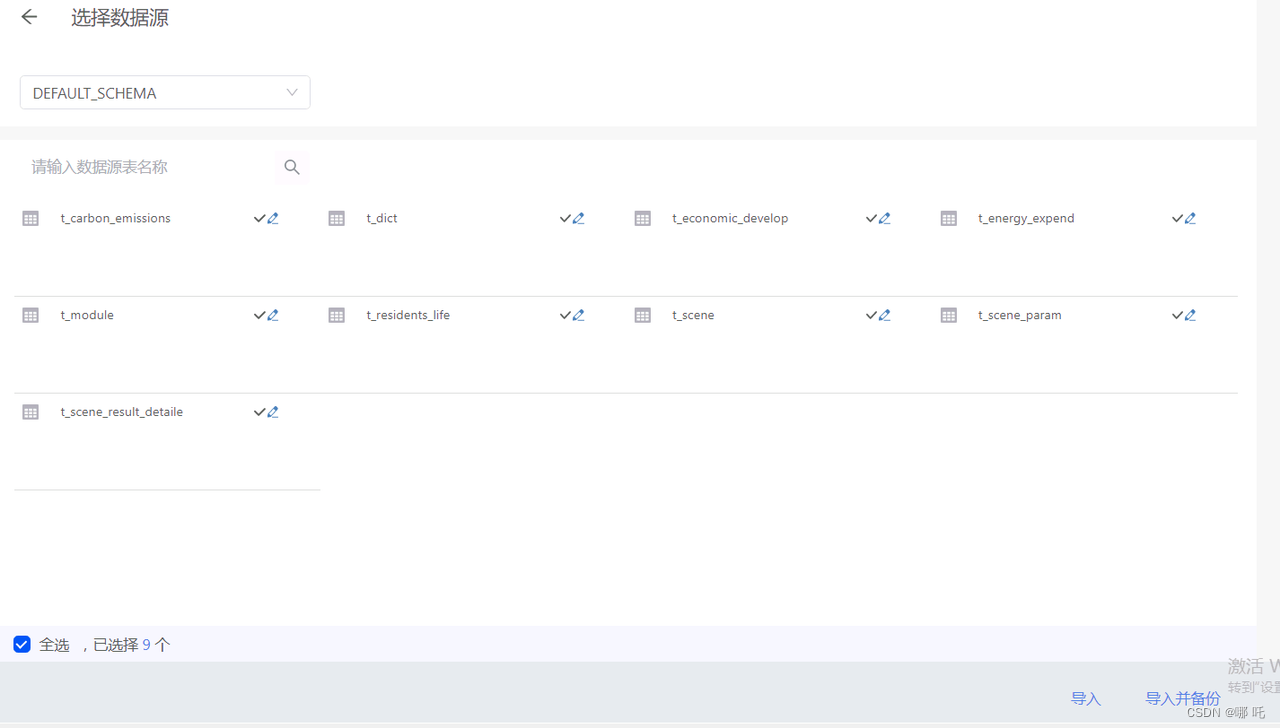Toggle checkmark for t_dict
The width and height of the screenshot is (1280, 728).
(565, 218)
